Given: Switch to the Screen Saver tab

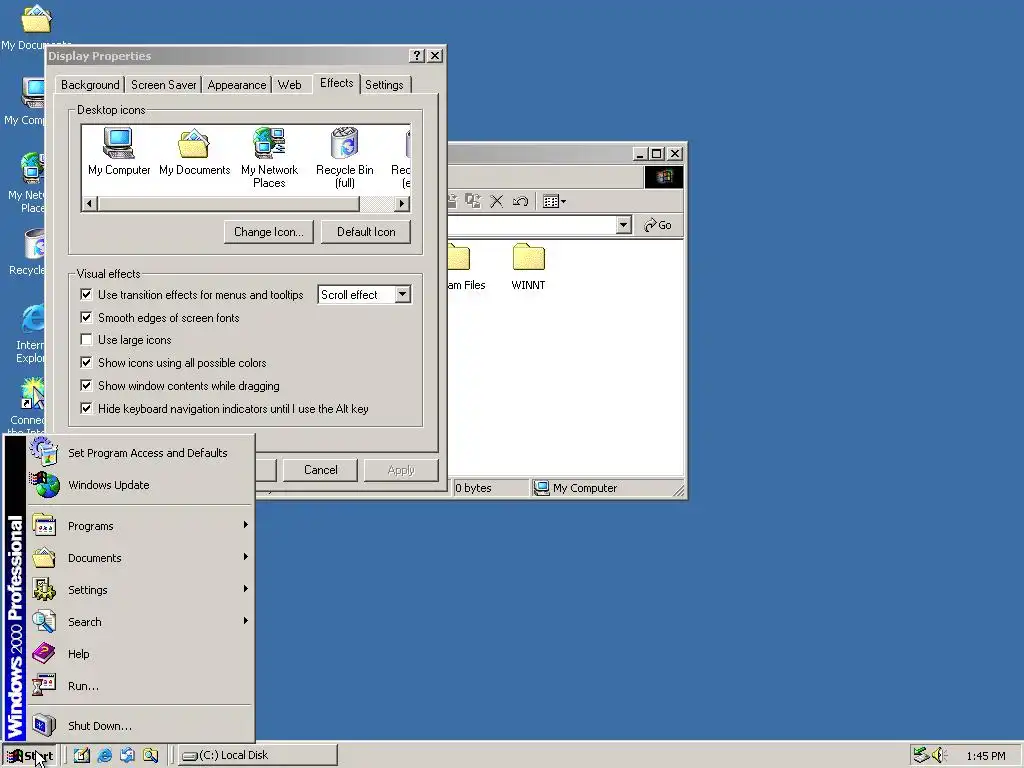Looking at the screenshot, I should click(x=163, y=85).
